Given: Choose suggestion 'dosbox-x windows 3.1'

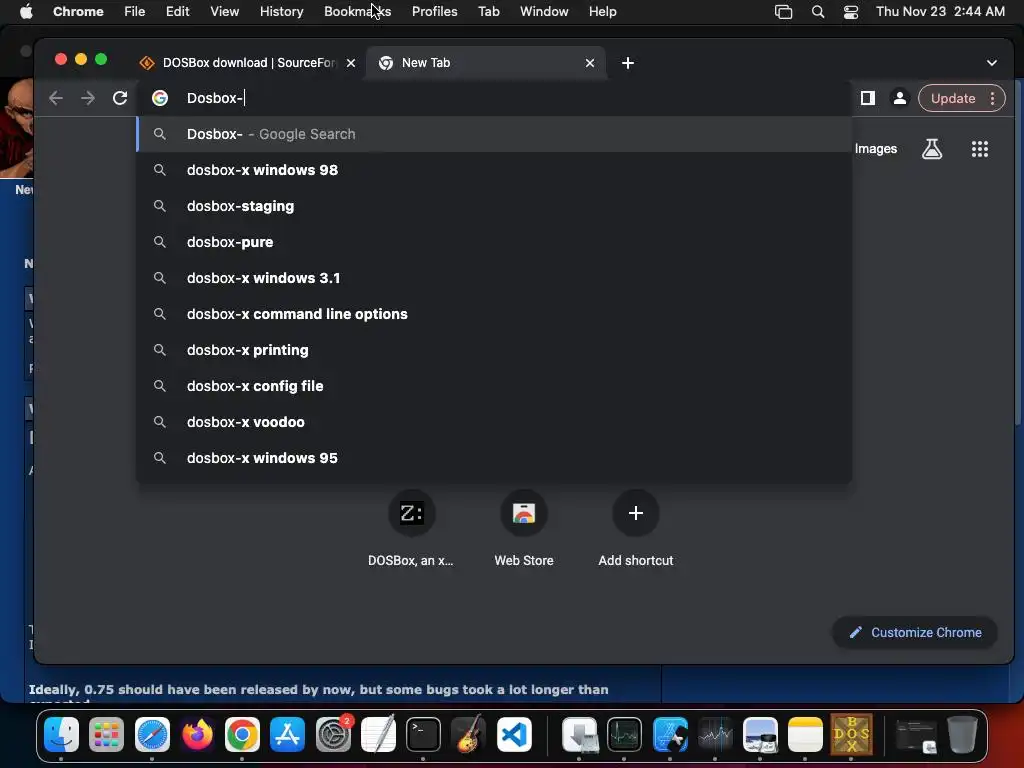Looking at the screenshot, I should click(x=494, y=278).
